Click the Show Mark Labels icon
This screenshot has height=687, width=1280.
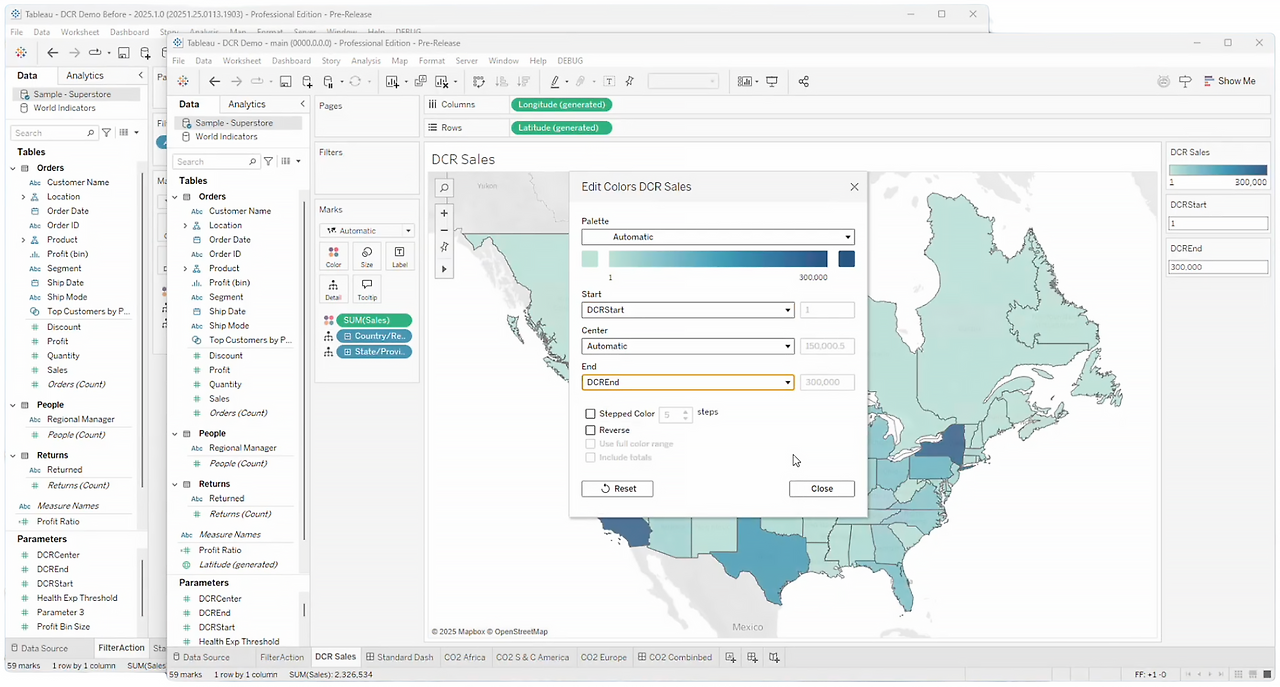(x=608, y=81)
